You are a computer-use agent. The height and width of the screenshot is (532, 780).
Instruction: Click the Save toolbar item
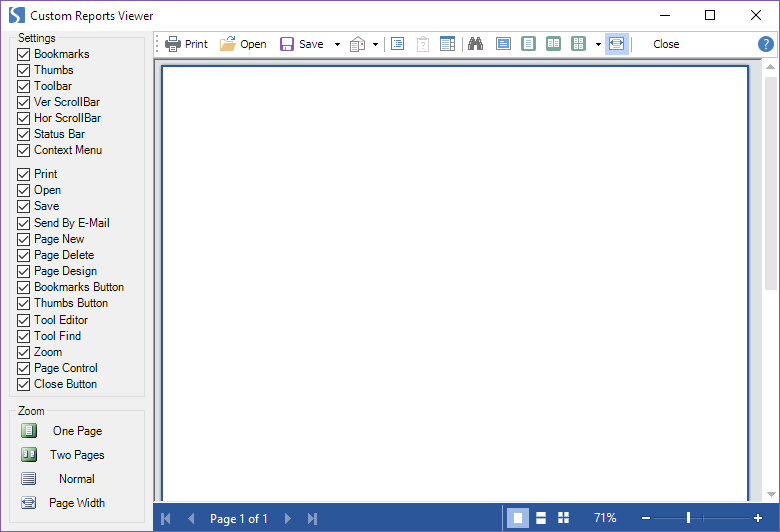(302, 44)
